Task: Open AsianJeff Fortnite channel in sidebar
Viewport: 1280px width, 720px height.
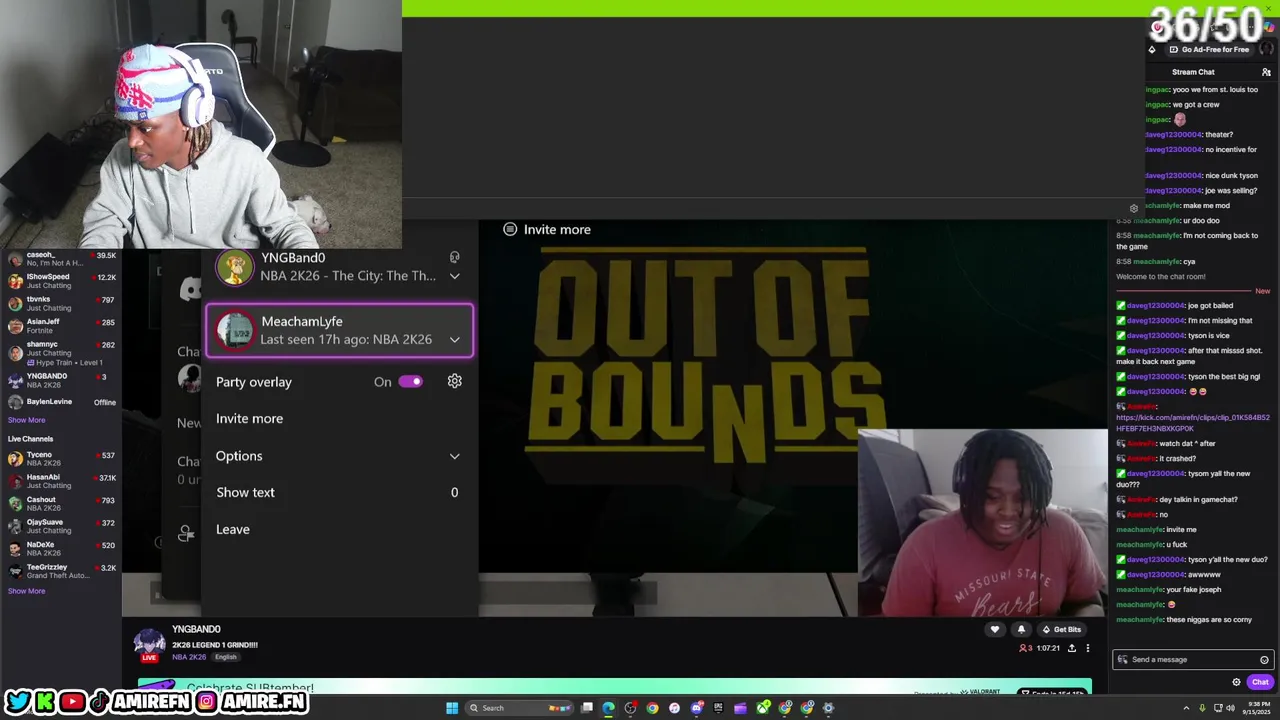Action: tap(61, 326)
